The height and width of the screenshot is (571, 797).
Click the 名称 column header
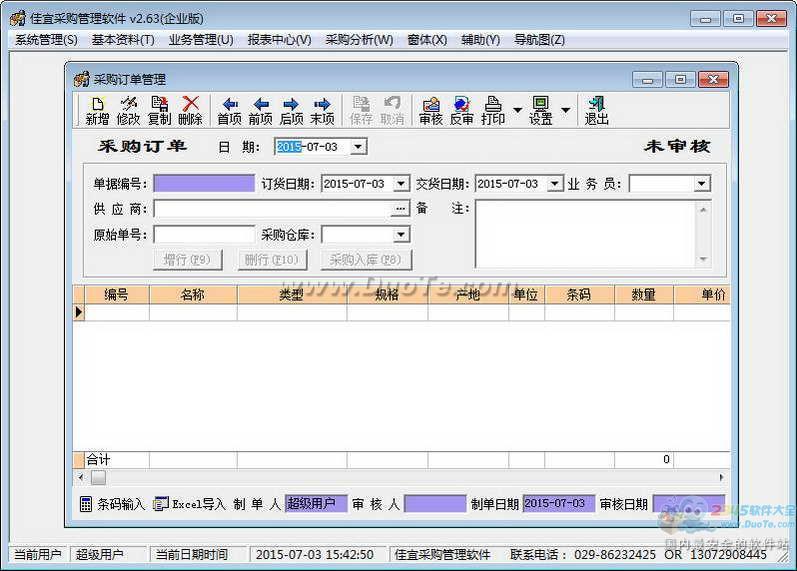point(193,295)
